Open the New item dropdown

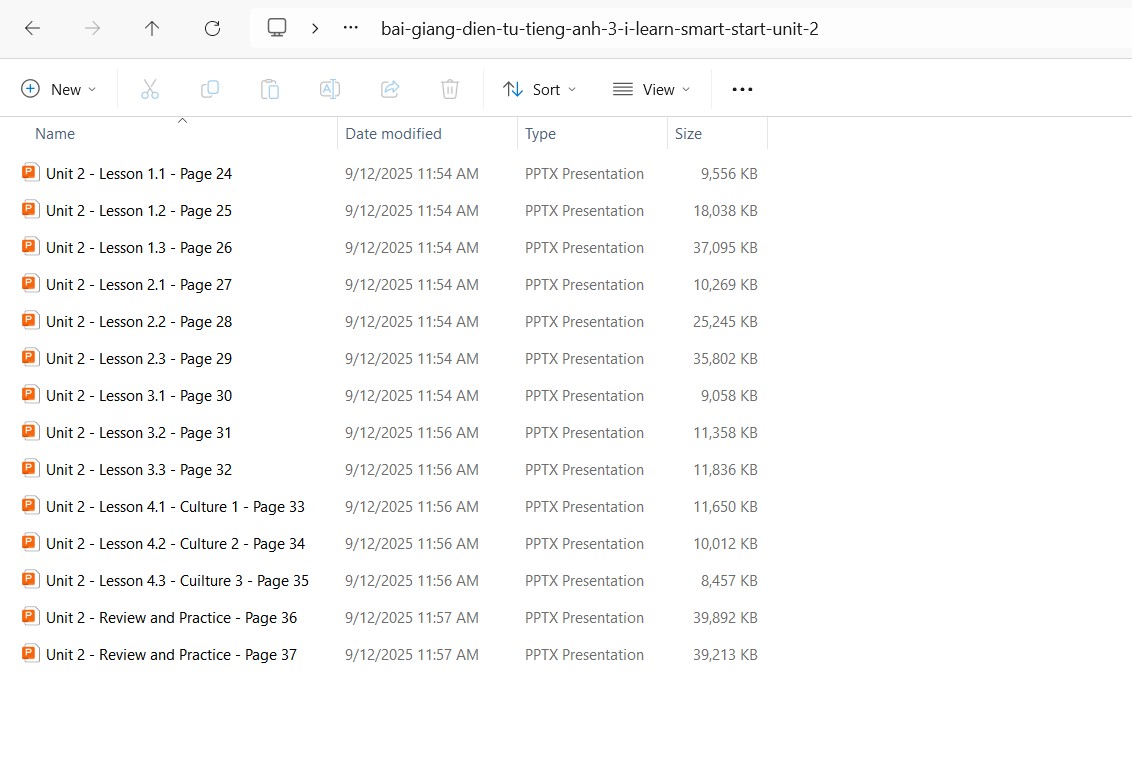point(59,89)
